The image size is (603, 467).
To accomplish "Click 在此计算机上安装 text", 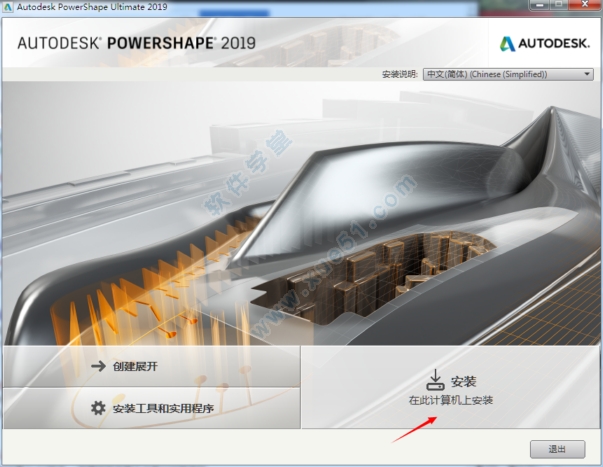I will (x=451, y=400).
